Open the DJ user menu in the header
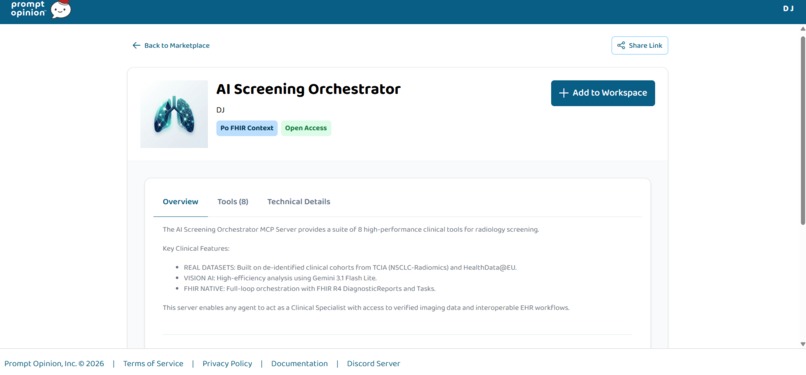Viewport: 806px width, 375px height. pos(788,9)
